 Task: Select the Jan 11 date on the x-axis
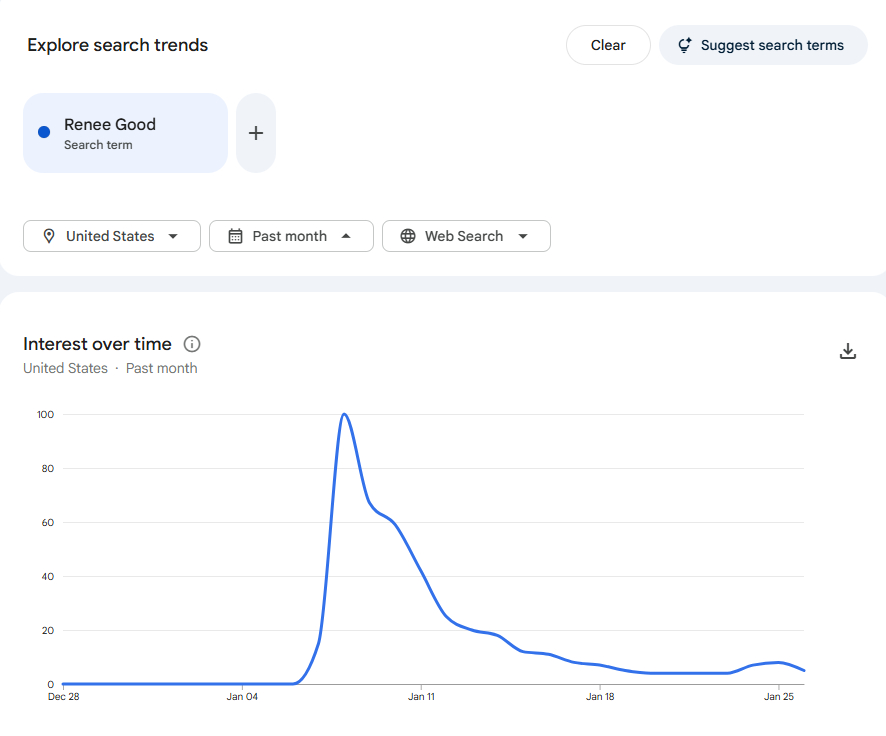point(421,696)
